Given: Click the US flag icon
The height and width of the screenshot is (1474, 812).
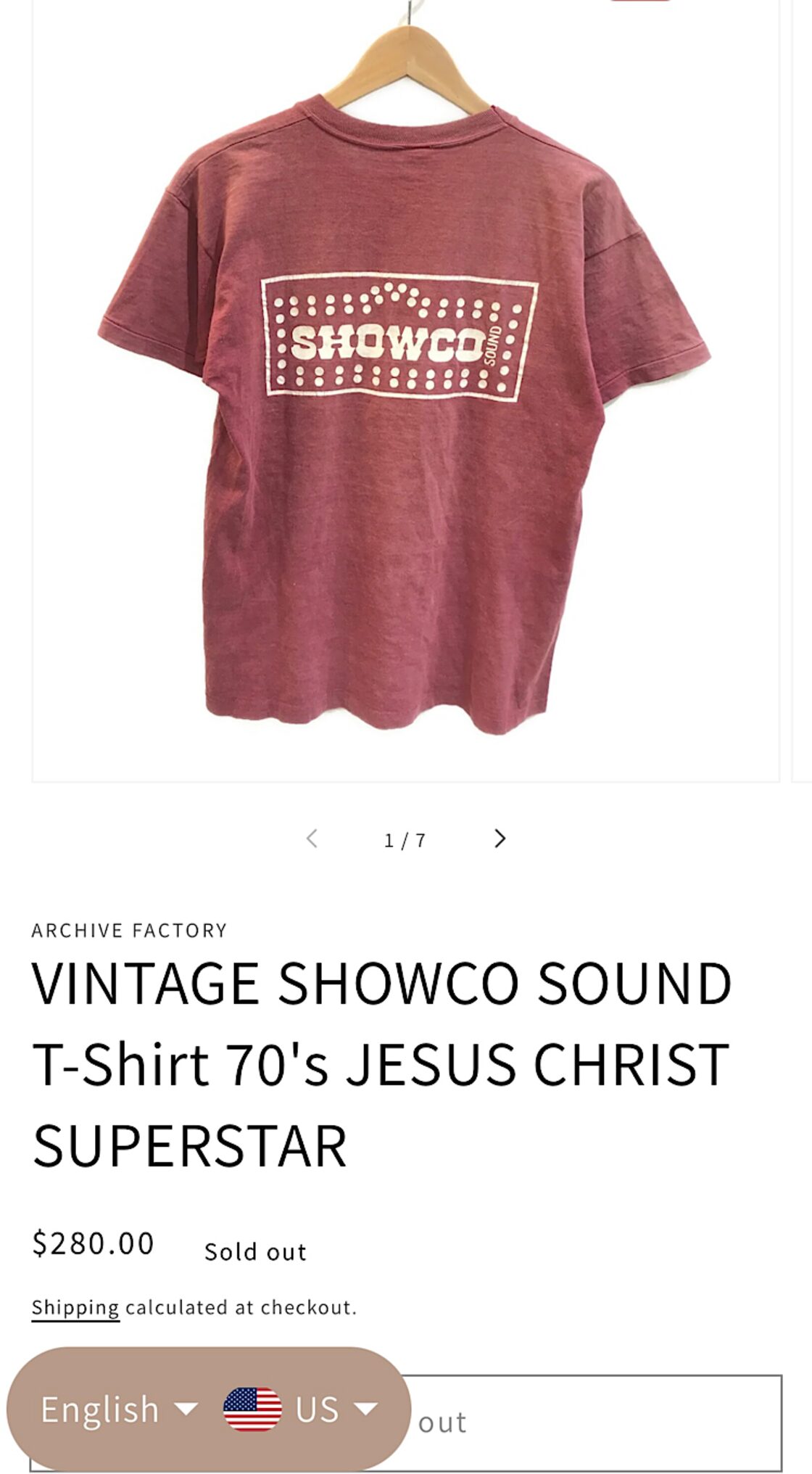Looking at the screenshot, I should point(252,1409).
